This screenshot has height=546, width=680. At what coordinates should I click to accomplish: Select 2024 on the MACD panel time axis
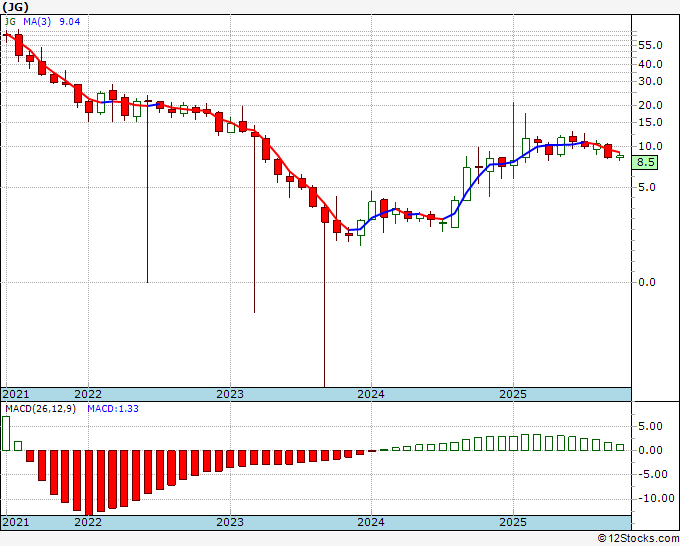(x=371, y=522)
